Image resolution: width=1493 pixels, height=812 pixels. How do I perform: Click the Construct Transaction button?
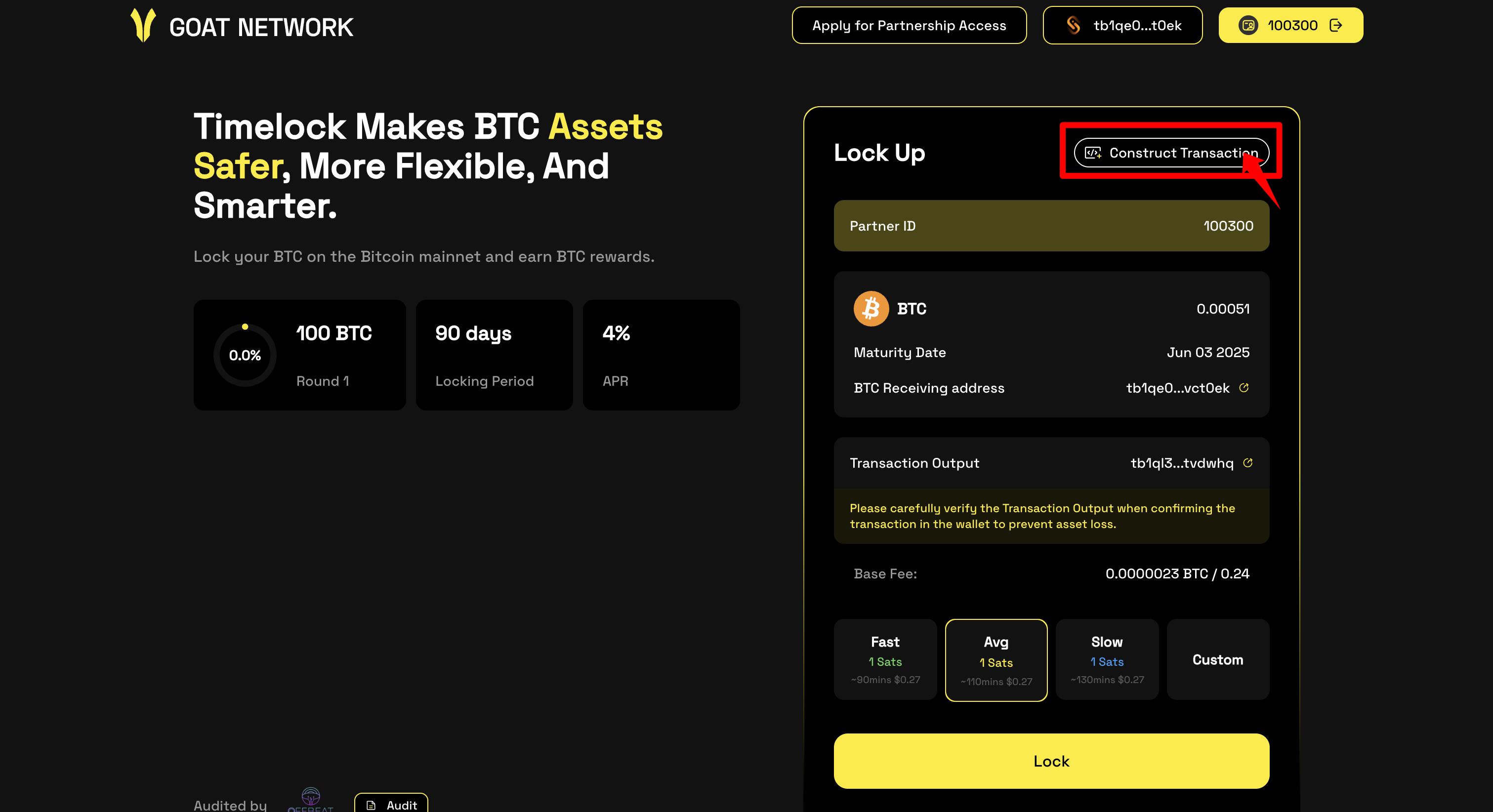1171,153
